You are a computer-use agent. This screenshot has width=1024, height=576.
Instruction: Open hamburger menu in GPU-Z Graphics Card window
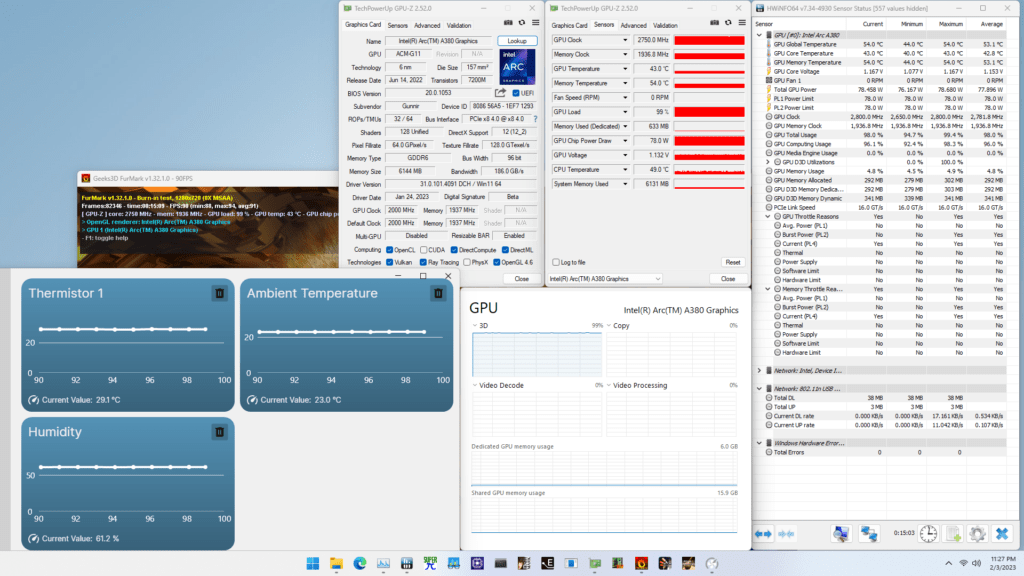tap(536, 23)
